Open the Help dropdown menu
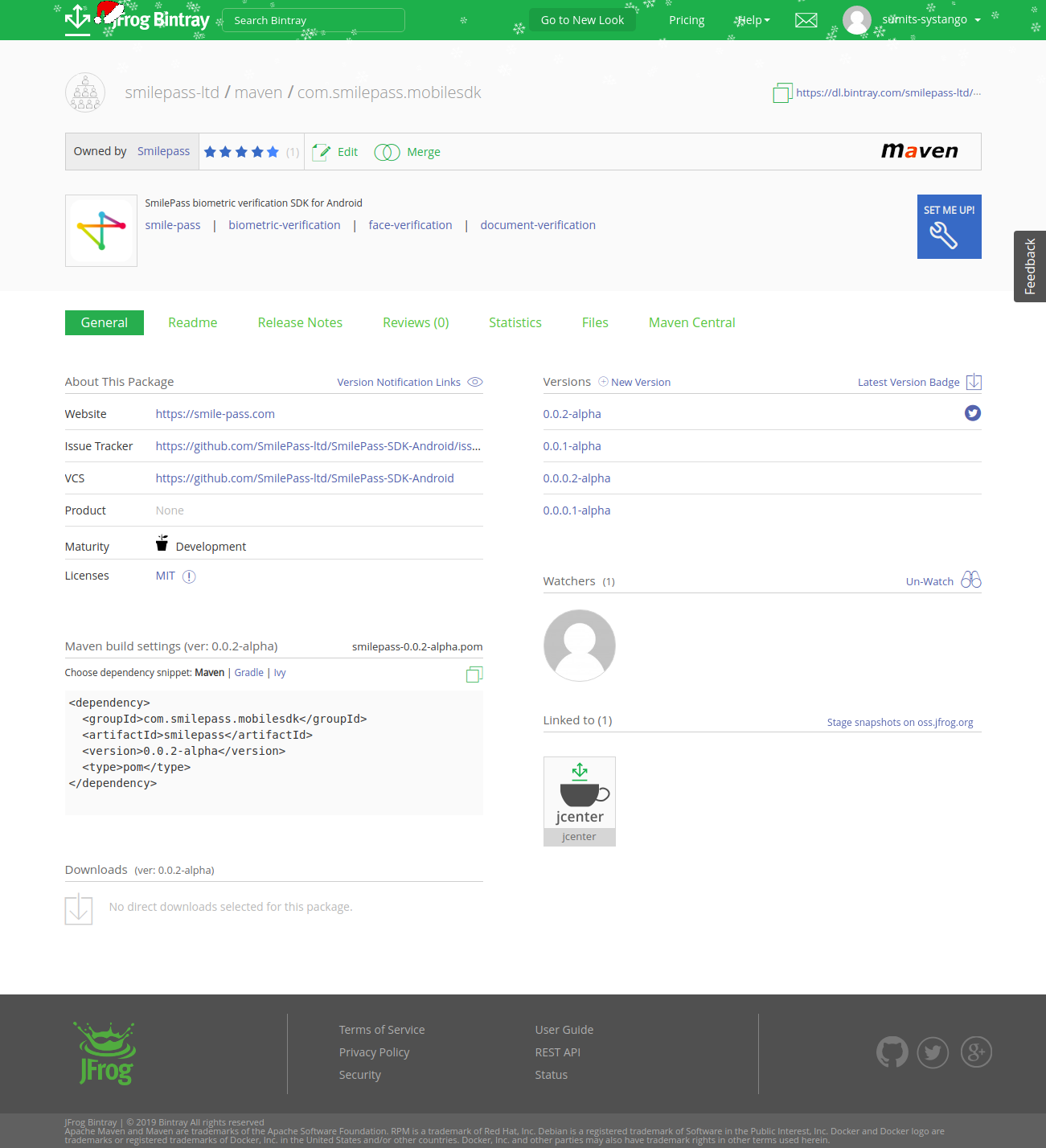Viewport: 1046px width, 1148px height. [x=753, y=20]
